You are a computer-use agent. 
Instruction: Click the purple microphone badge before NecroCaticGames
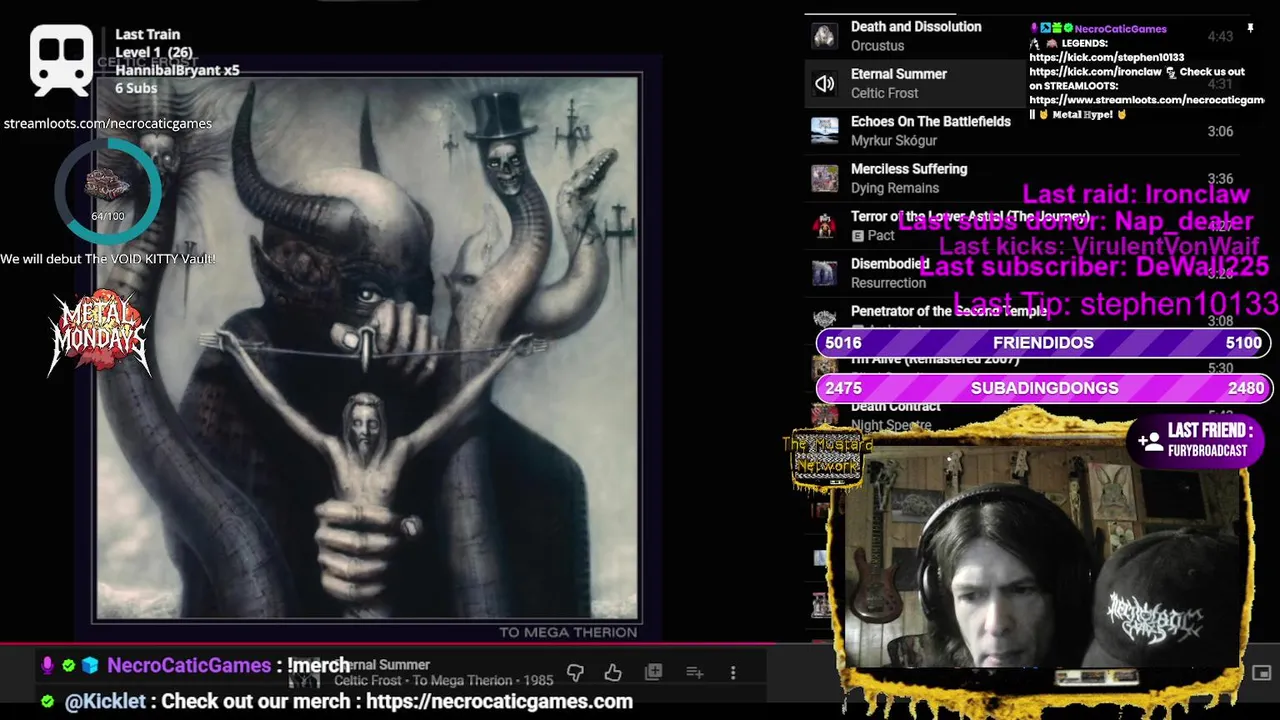47,665
